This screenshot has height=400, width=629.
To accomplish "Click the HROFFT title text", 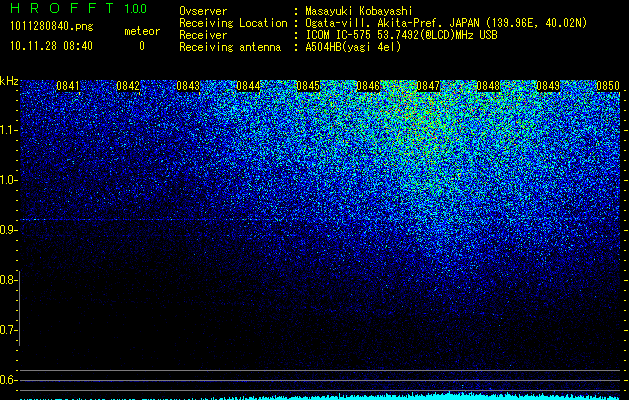I will (x=62, y=8).
